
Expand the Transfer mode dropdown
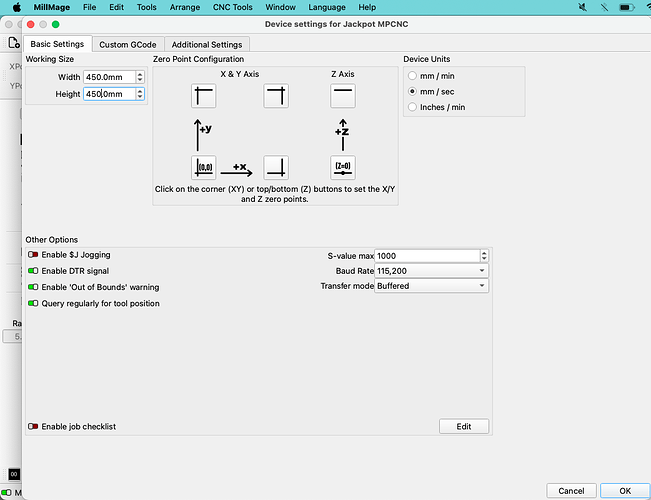(x=431, y=286)
